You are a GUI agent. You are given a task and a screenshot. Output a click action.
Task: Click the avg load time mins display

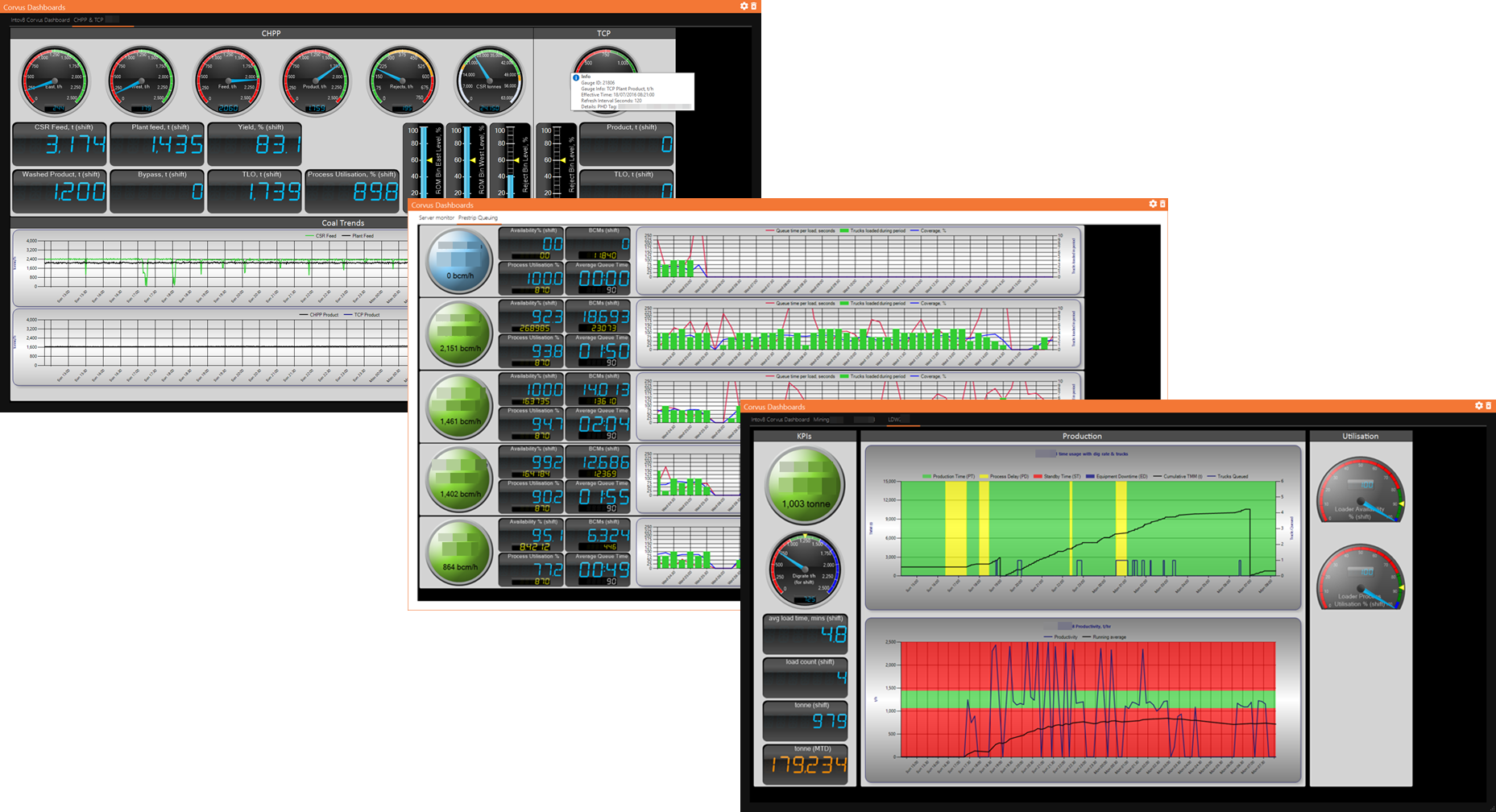805,634
